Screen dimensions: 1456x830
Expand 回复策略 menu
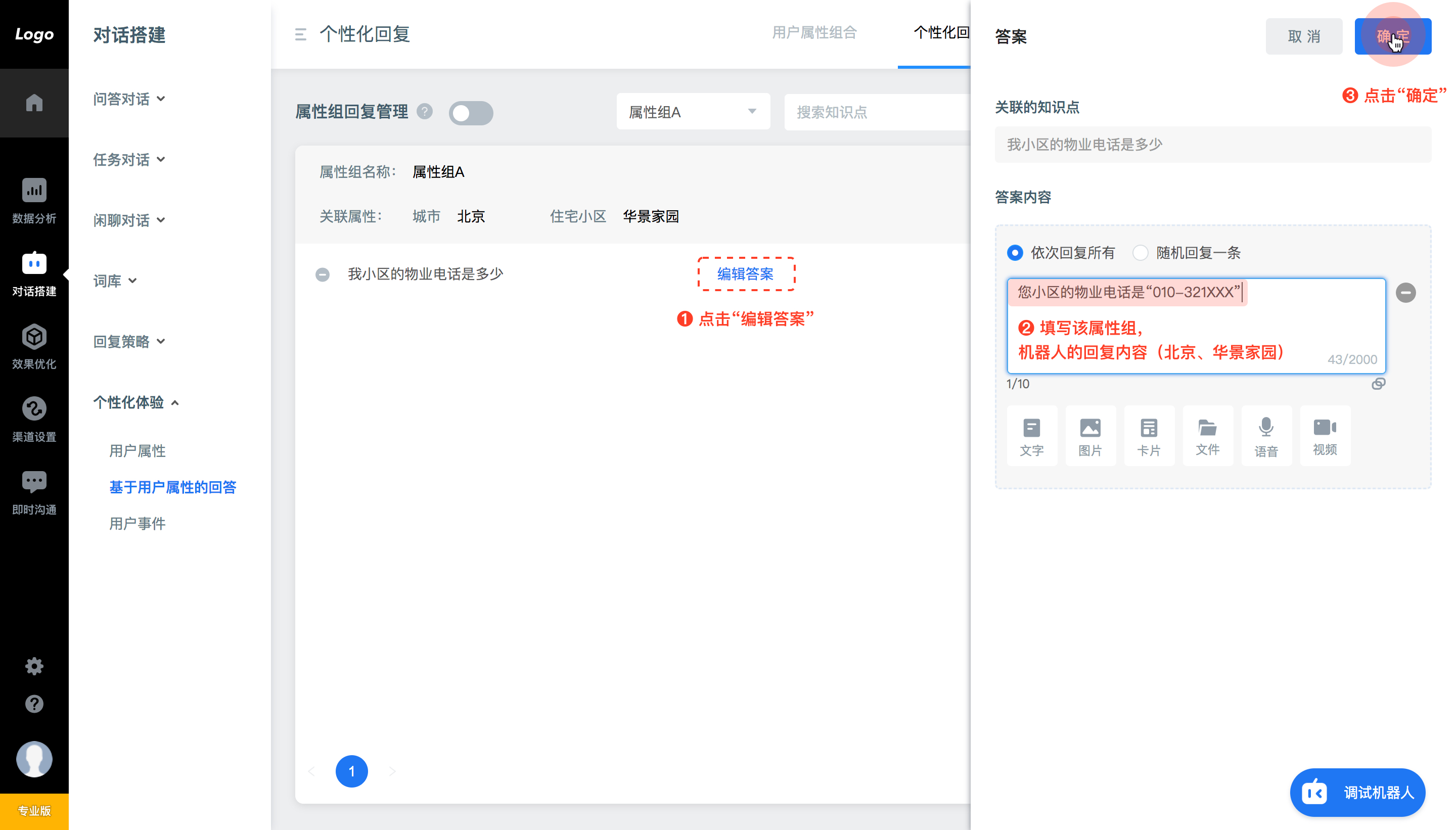point(129,342)
